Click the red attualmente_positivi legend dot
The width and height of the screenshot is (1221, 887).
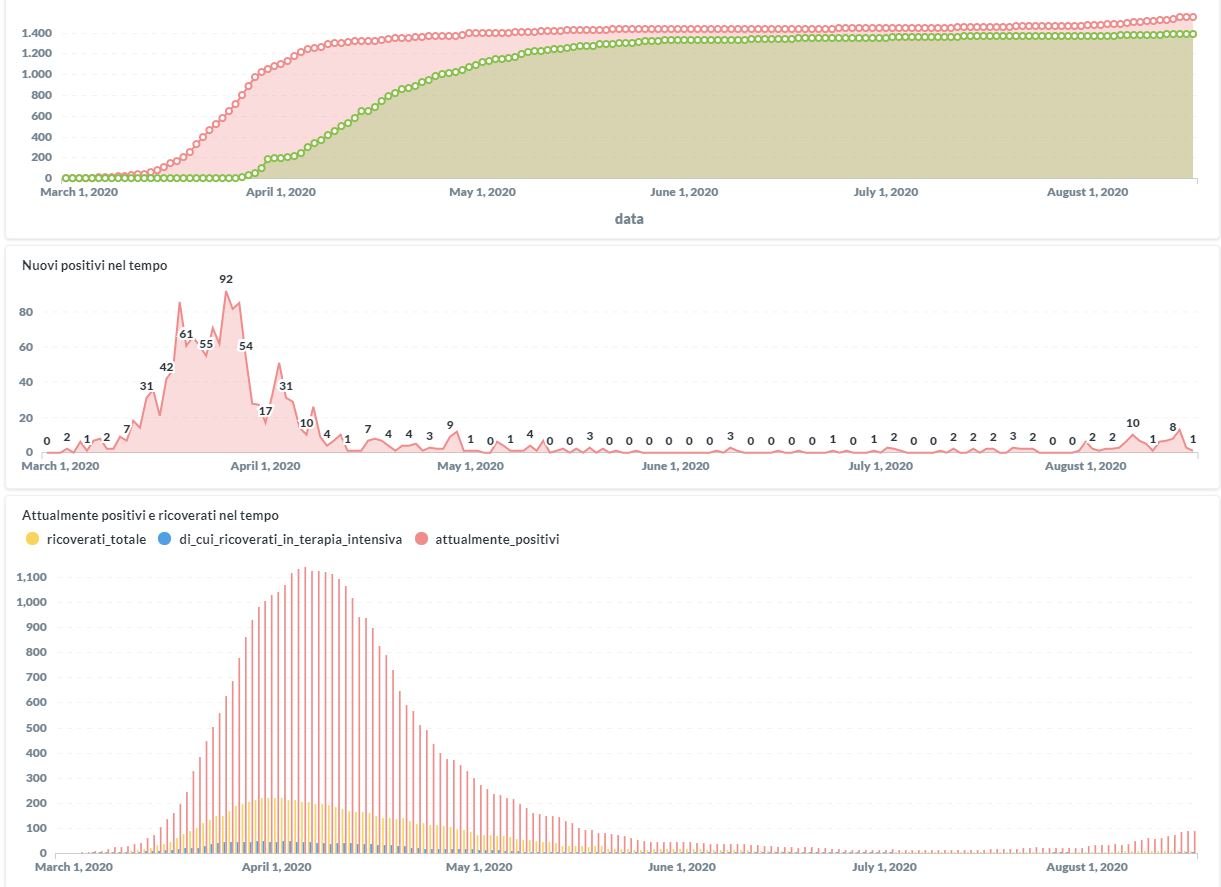pyautogui.click(x=421, y=539)
